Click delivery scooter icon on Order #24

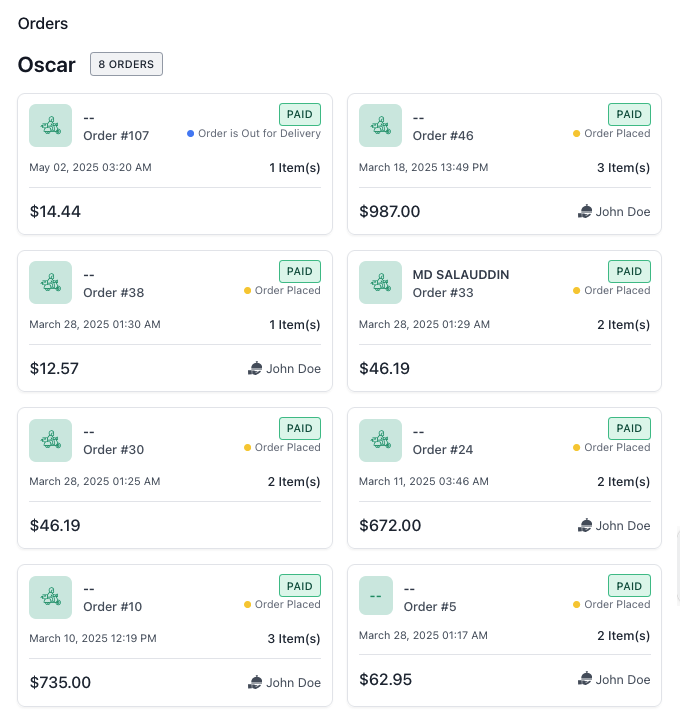(380, 440)
